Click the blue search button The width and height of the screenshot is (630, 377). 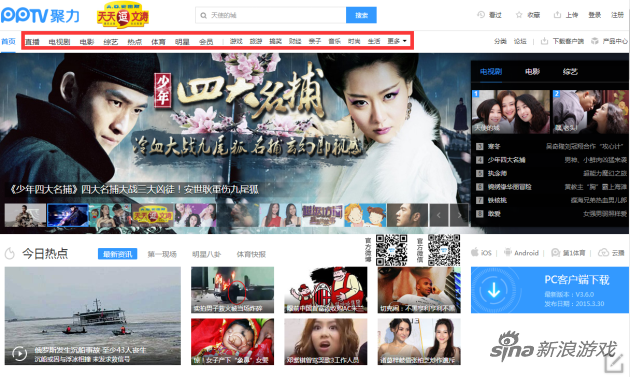361,15
